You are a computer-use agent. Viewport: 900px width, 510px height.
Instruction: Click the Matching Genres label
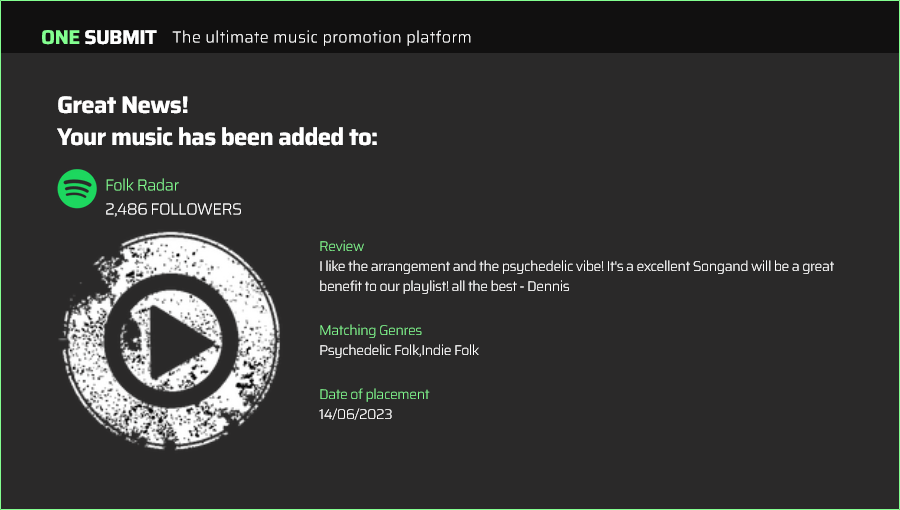(370, 330)
